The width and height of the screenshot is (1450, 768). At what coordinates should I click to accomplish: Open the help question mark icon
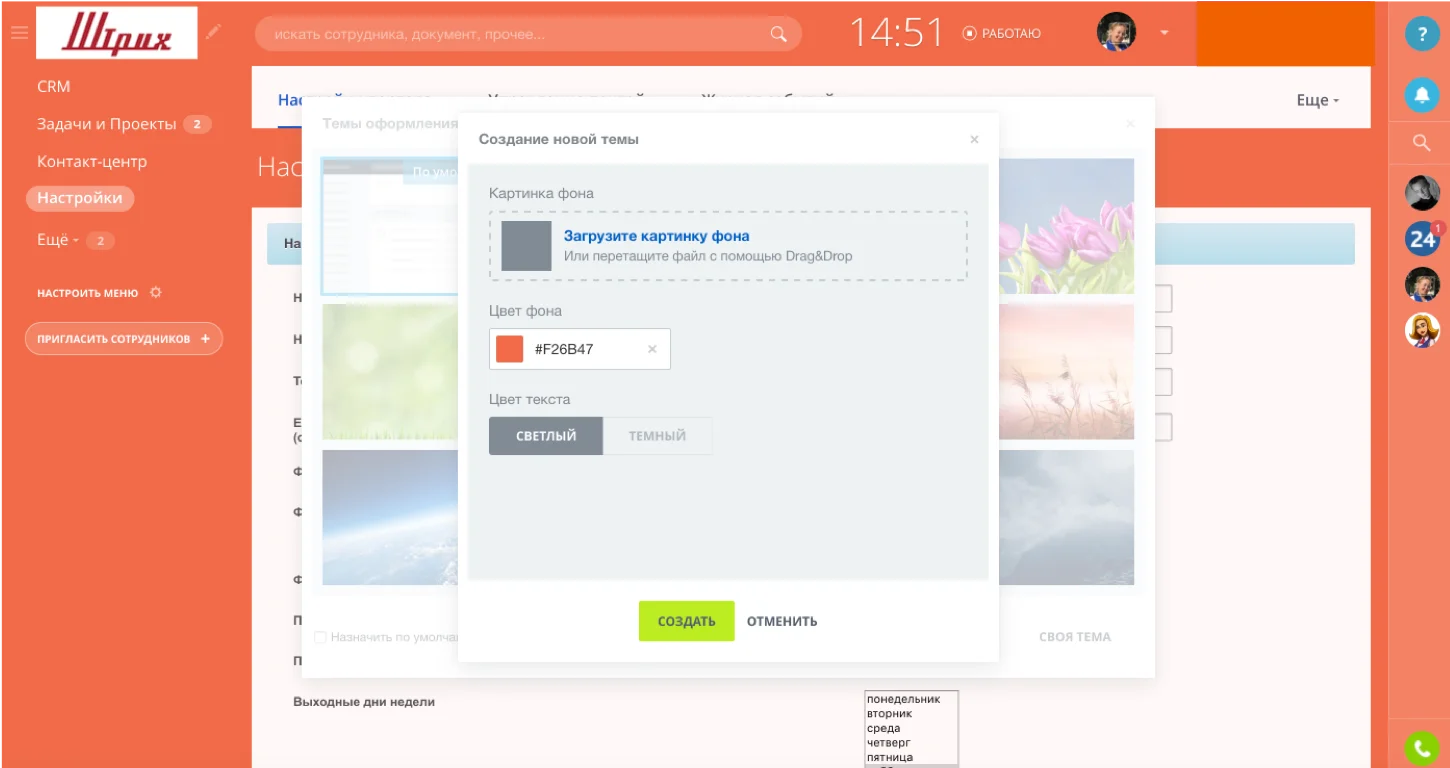tap(1421, 34)
